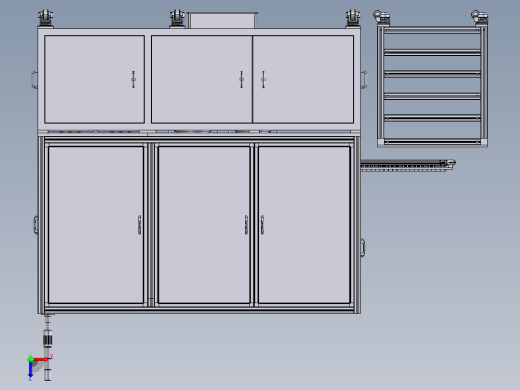Click the green Y axis dot of the triad

(30, 359)
